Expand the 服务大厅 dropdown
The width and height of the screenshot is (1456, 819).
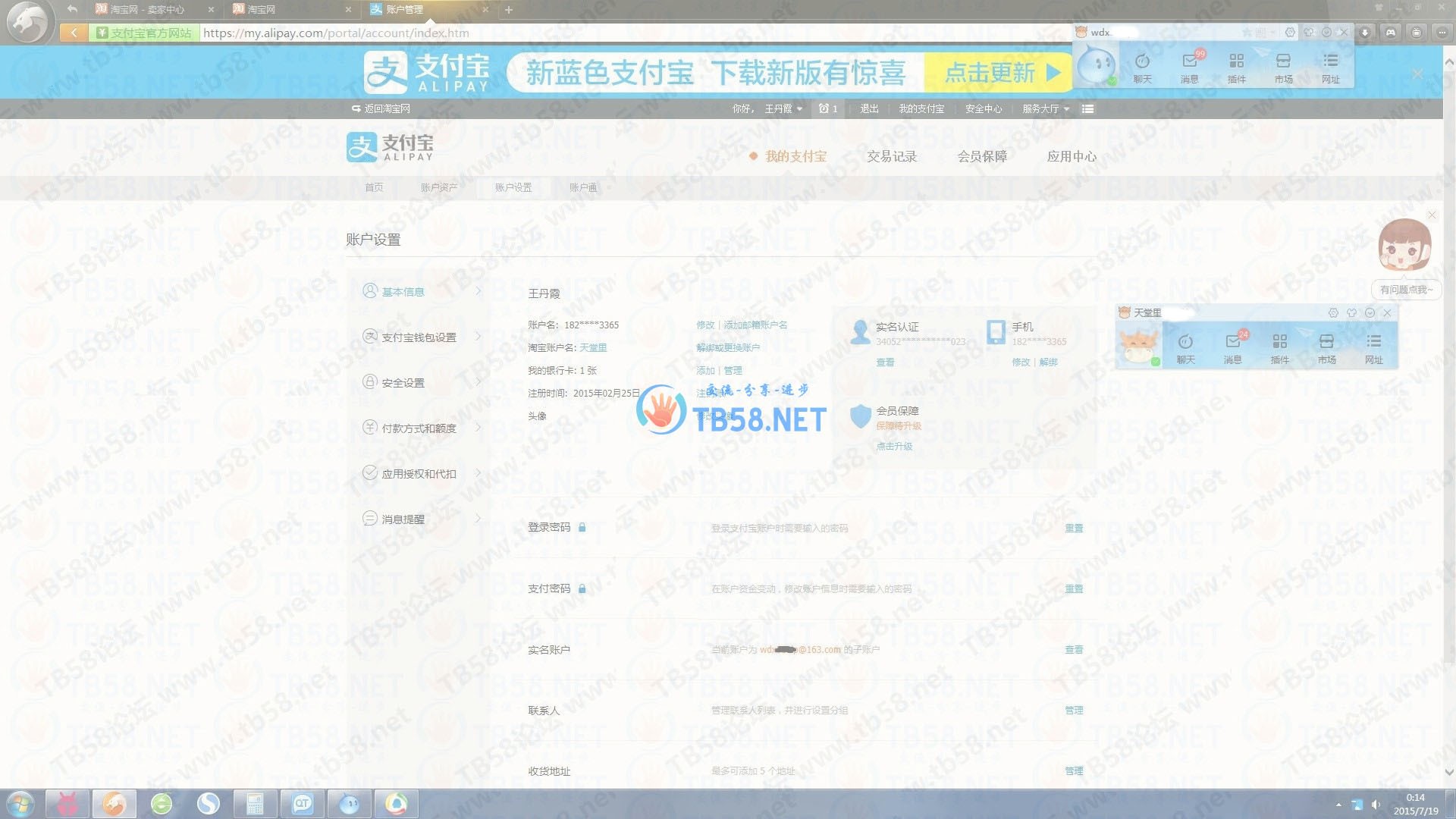1046,109
